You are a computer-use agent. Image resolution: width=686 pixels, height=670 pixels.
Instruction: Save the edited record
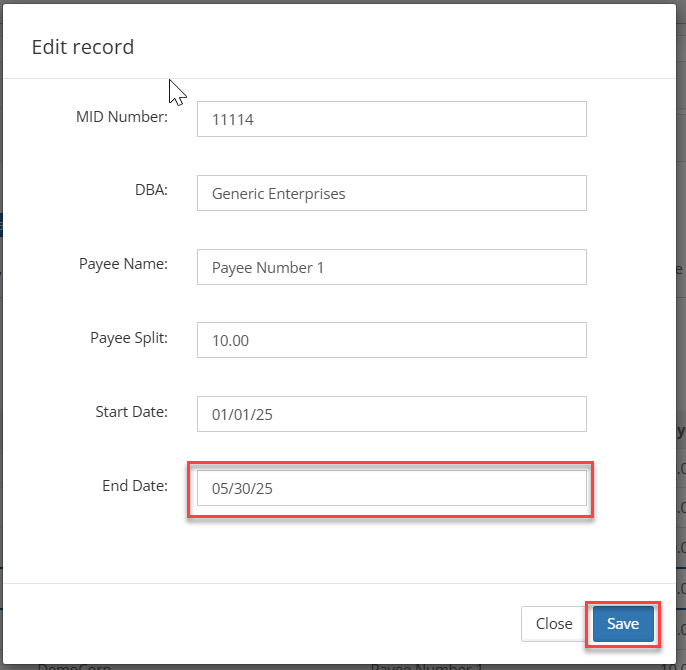[x=623, y=624]
